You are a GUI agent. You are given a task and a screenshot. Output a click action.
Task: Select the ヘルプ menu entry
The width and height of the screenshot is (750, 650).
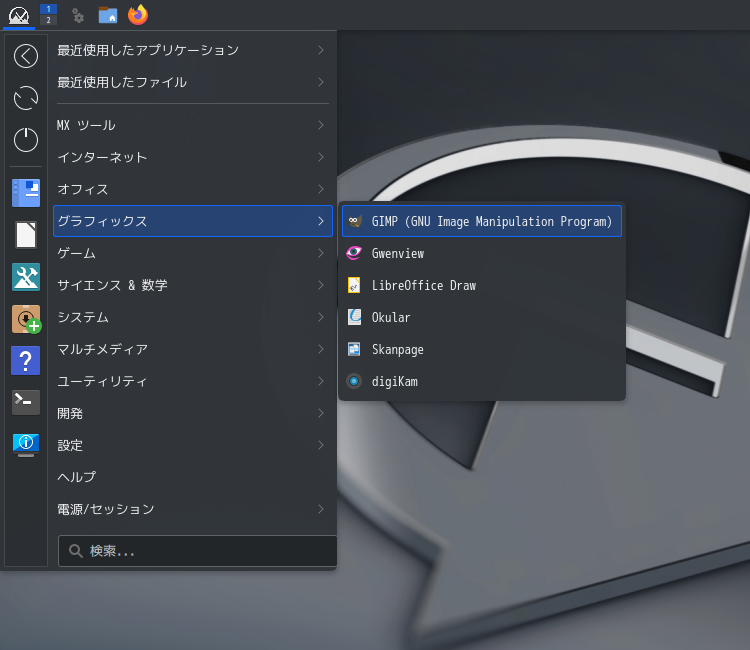193,477
